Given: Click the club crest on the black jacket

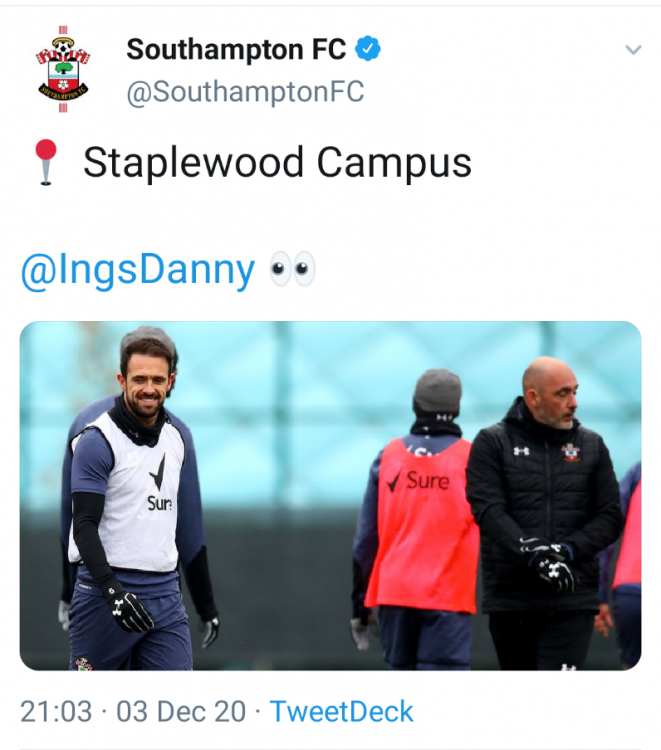Looking at the screenshot, I should click(570, 452).
